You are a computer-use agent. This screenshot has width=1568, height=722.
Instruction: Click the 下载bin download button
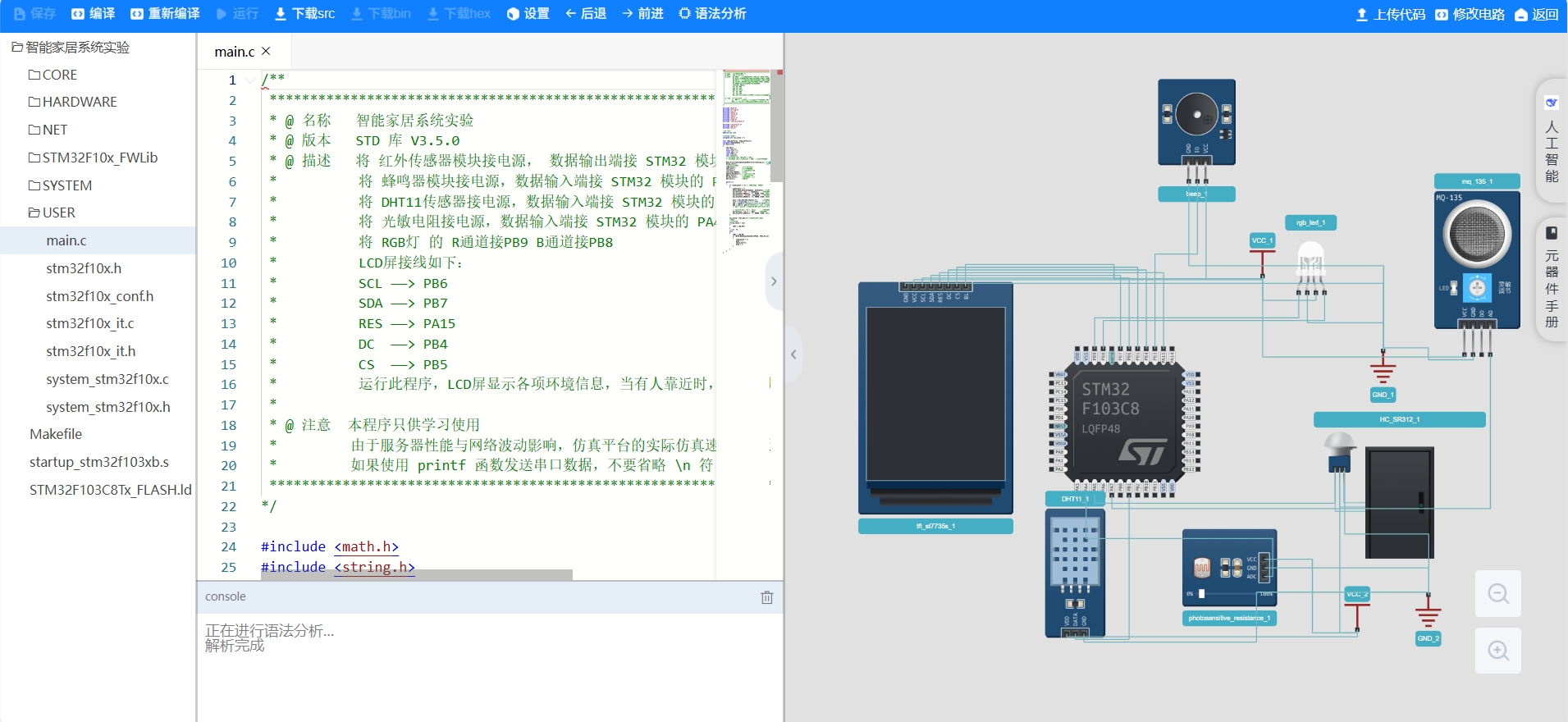(381, 14)
